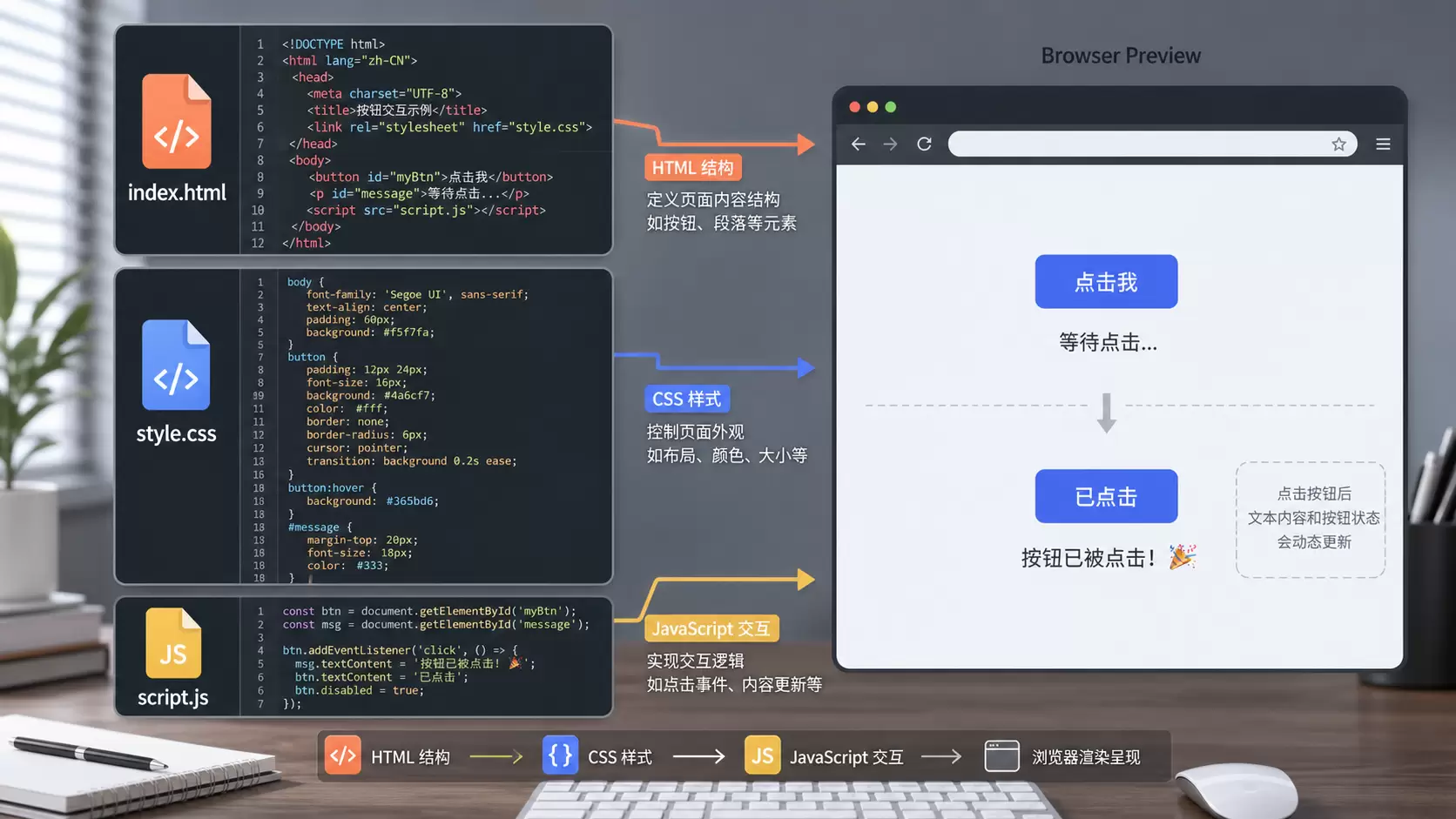
Task: Reload the browser preview page
Action: pyautogui.click(x=924, y=144)
